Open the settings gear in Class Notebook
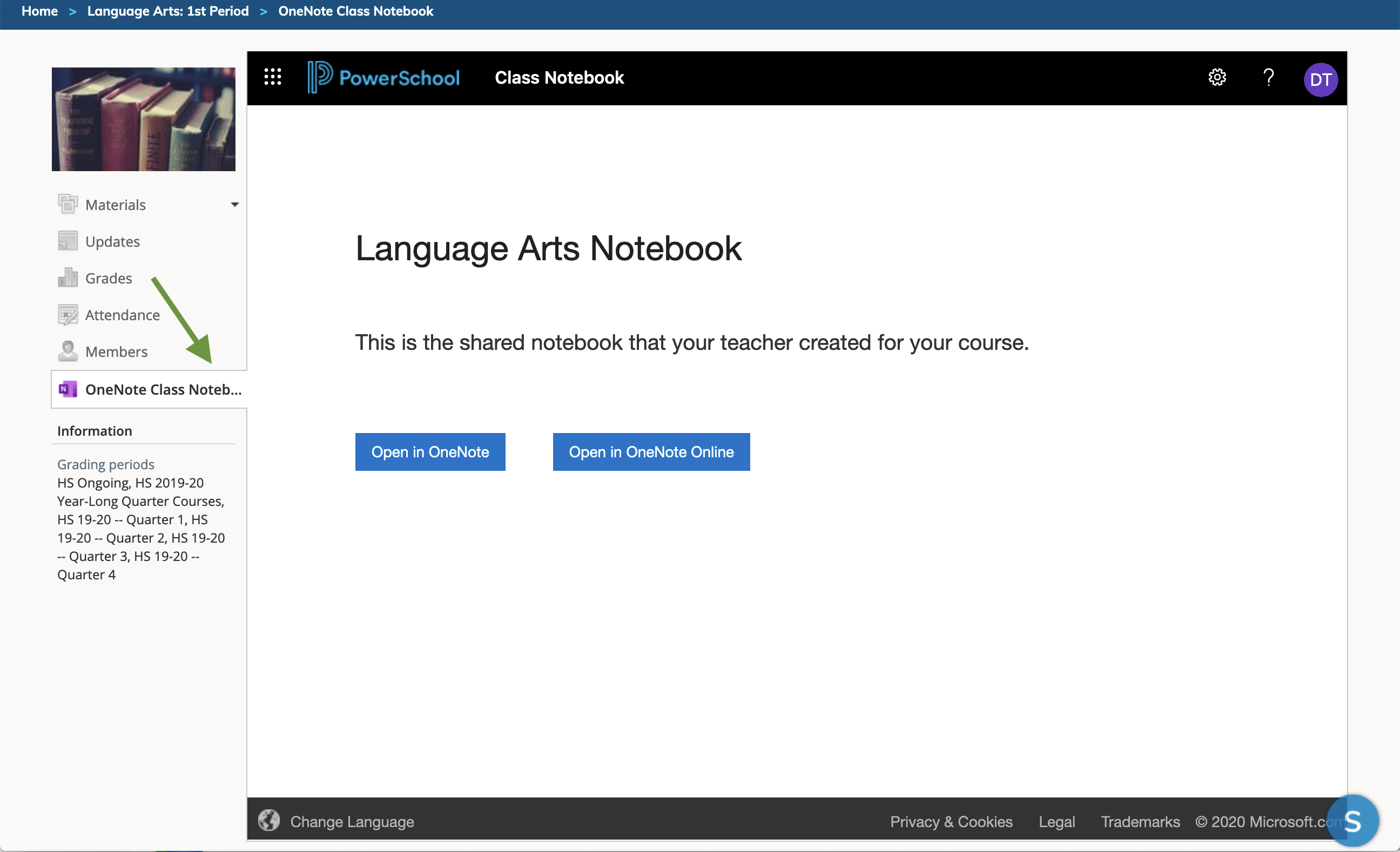The width and height of the screenshot is (1400, 852). click(x=1216, y=77)
